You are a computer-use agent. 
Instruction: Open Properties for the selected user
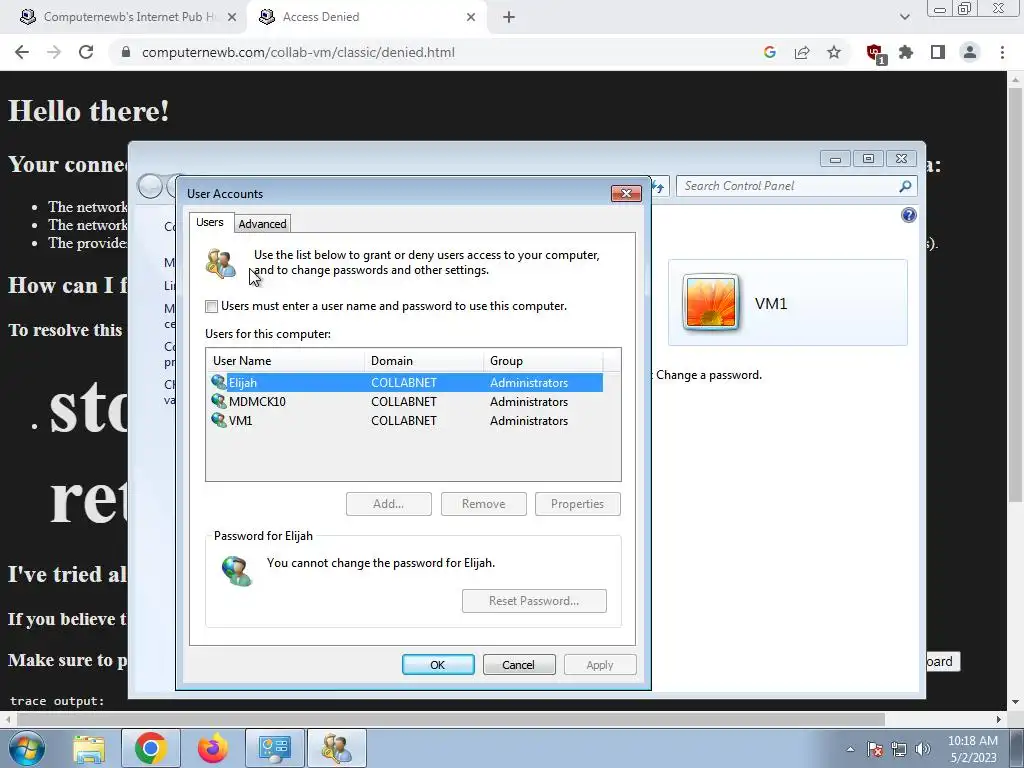[x=577, y=504]
